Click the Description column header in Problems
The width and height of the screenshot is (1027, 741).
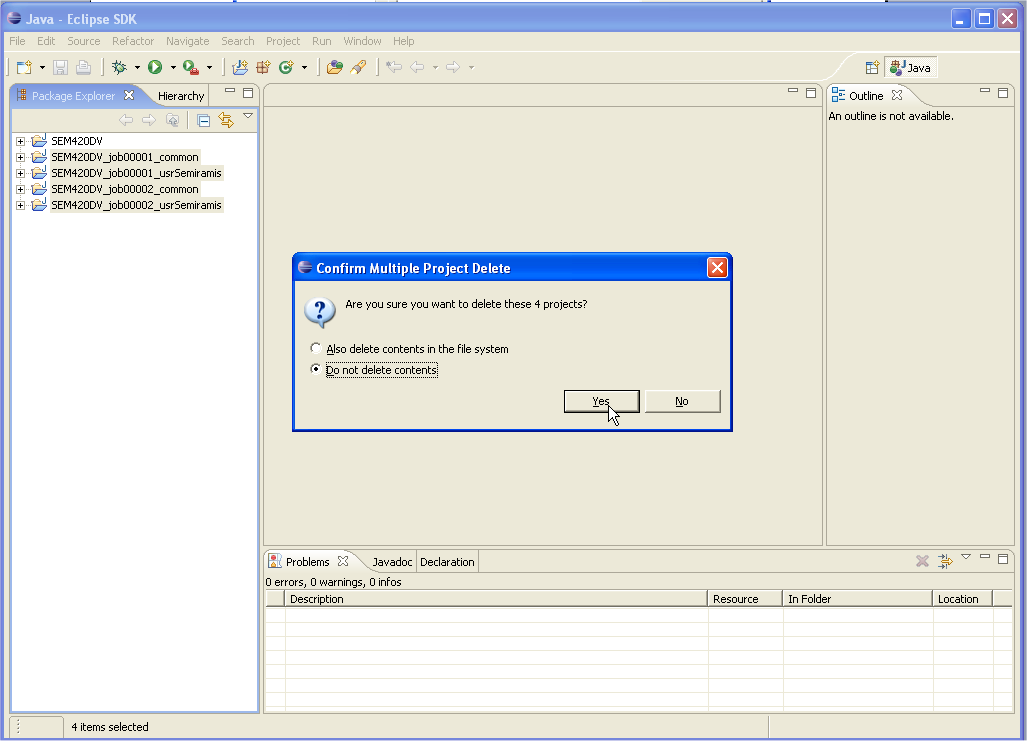316,599
